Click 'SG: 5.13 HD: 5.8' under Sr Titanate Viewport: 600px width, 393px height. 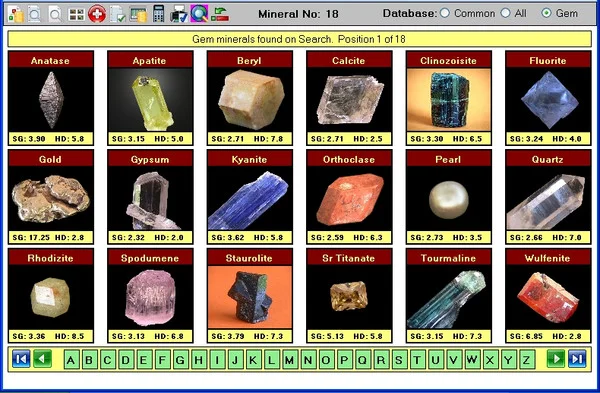point(347,336)
